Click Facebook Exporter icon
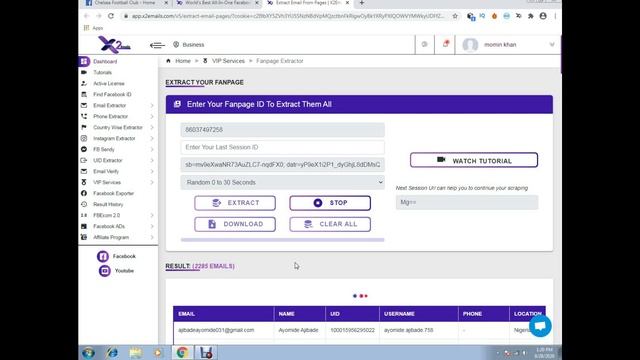 [x=84, y=193]
